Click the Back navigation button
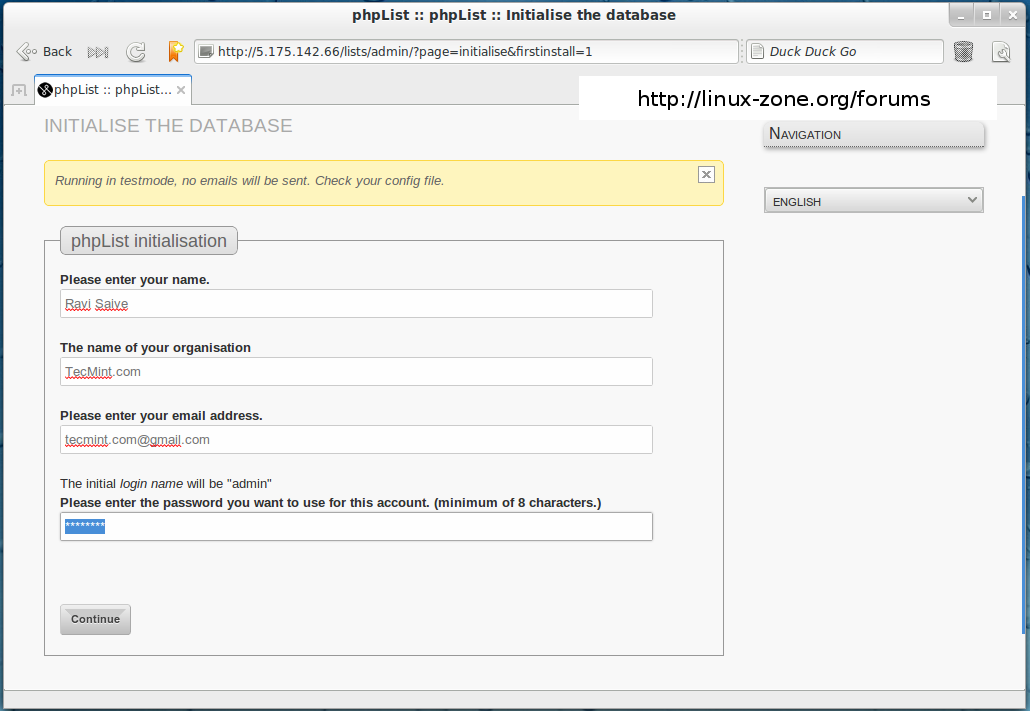The image size is (1030, 711). (45, 52)
